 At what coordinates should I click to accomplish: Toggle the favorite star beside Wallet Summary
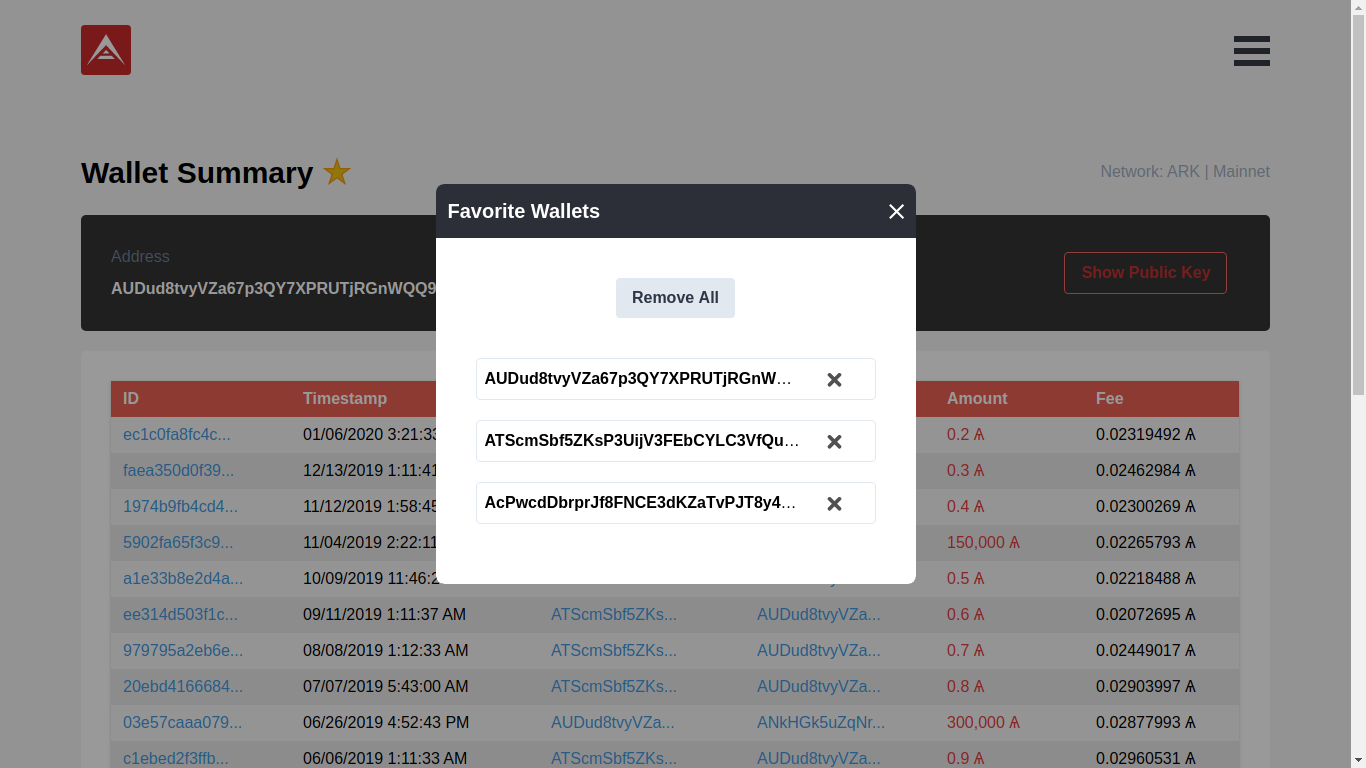(x=337, y=173)
